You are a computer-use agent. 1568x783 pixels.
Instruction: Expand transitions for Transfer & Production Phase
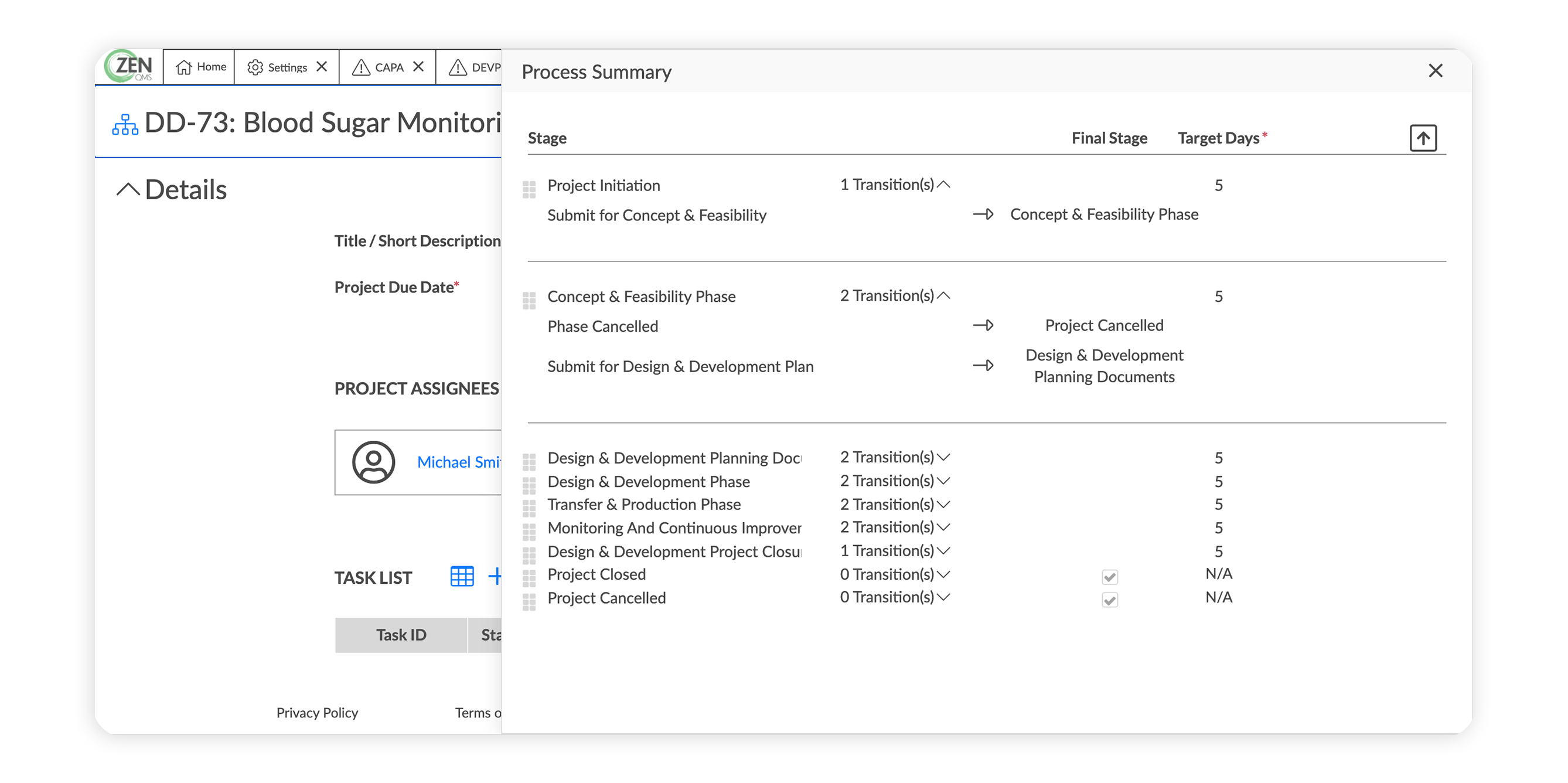(943, 504)
